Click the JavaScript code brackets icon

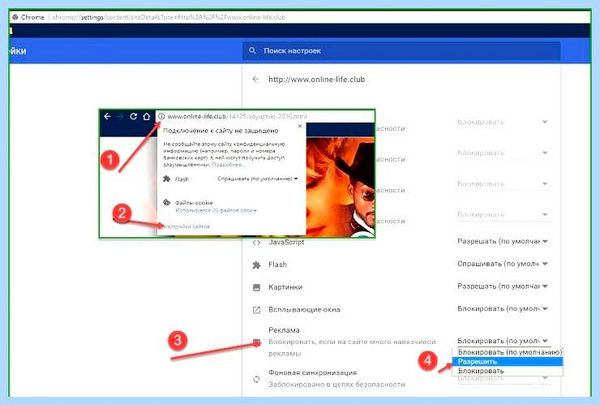point(256,242)
